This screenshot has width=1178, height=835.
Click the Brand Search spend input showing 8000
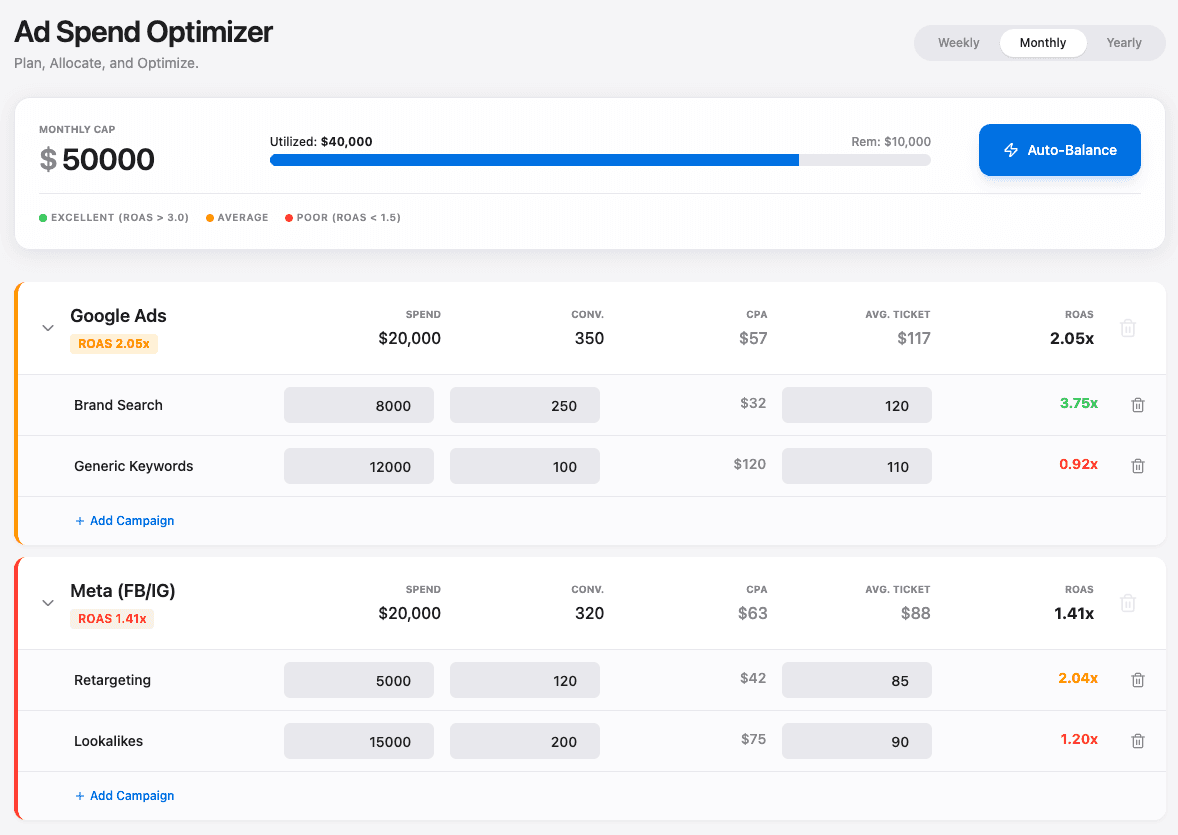pos(358,404)
